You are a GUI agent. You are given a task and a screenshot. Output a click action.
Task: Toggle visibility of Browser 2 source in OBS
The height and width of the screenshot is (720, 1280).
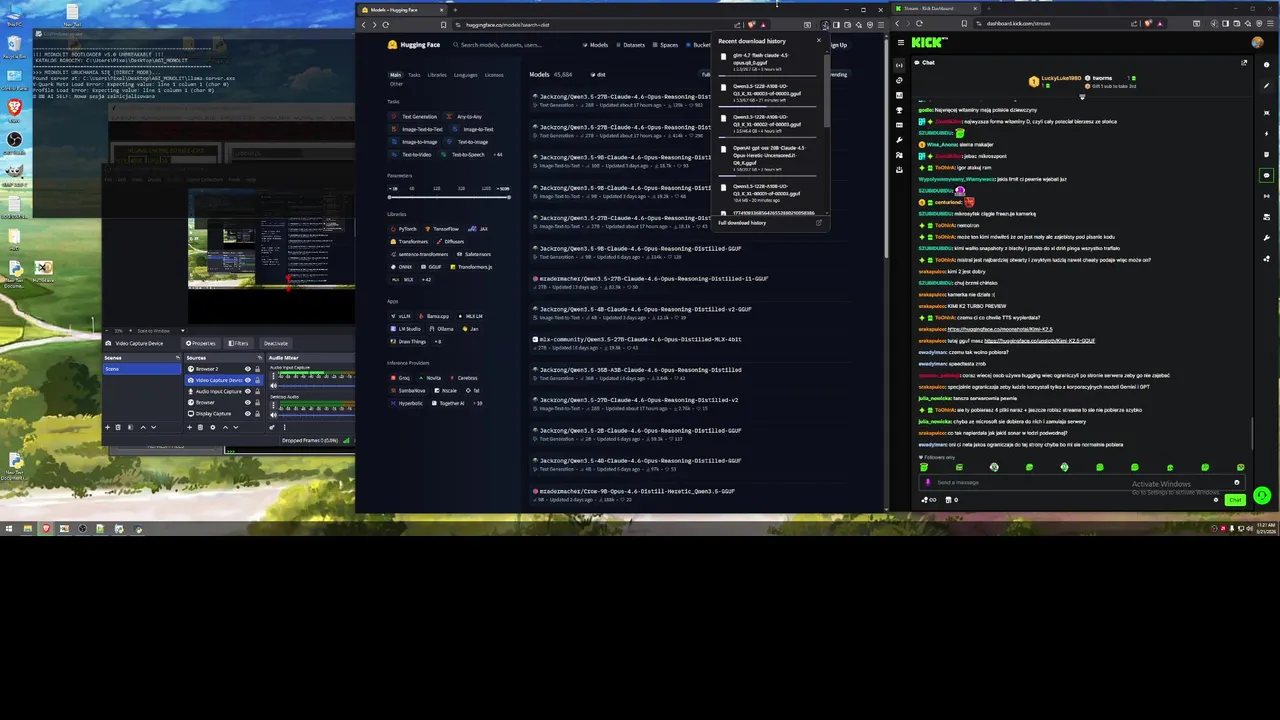248,369
